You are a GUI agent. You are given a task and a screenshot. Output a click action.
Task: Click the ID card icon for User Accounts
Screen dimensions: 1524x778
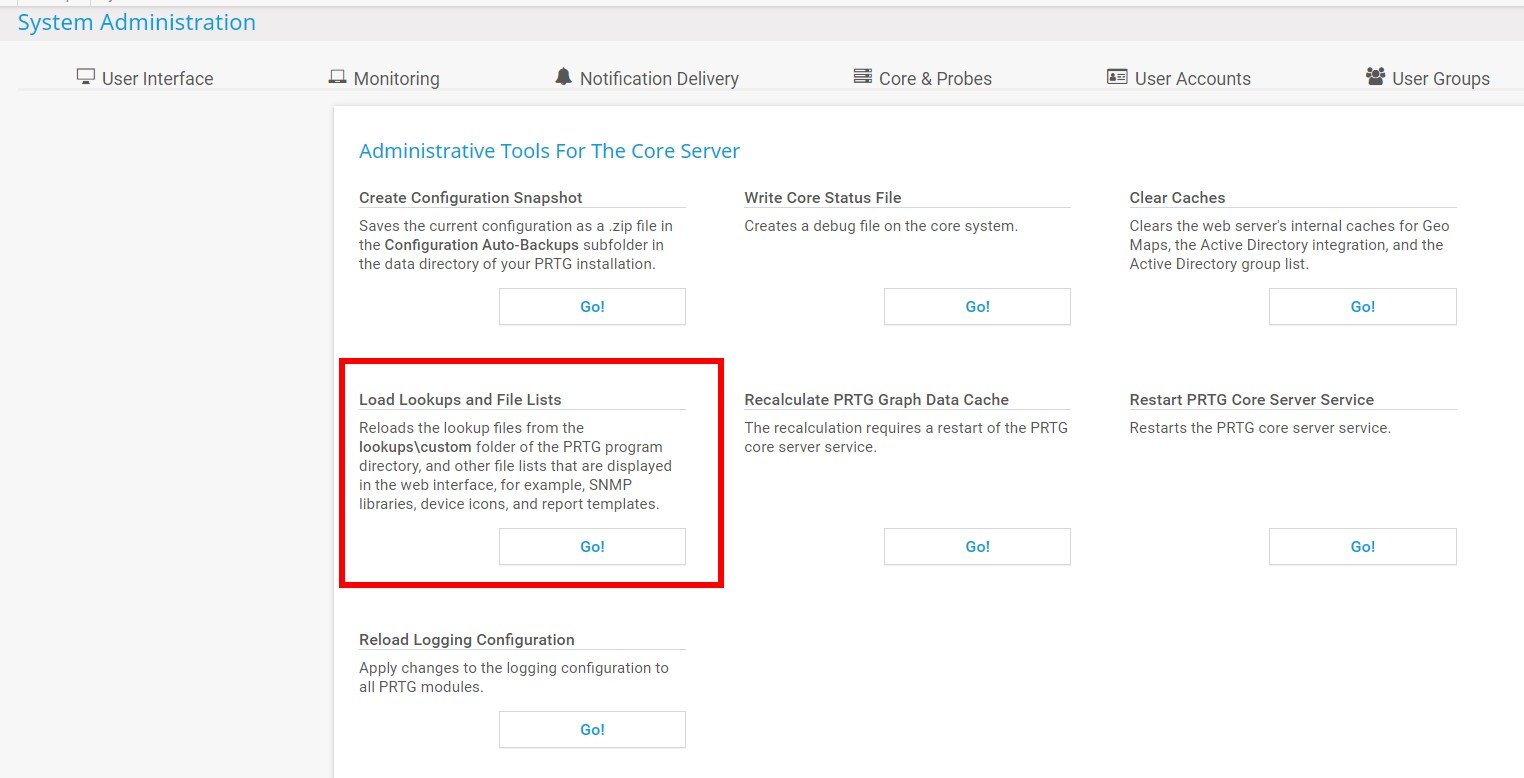[x=1117, y=77]
